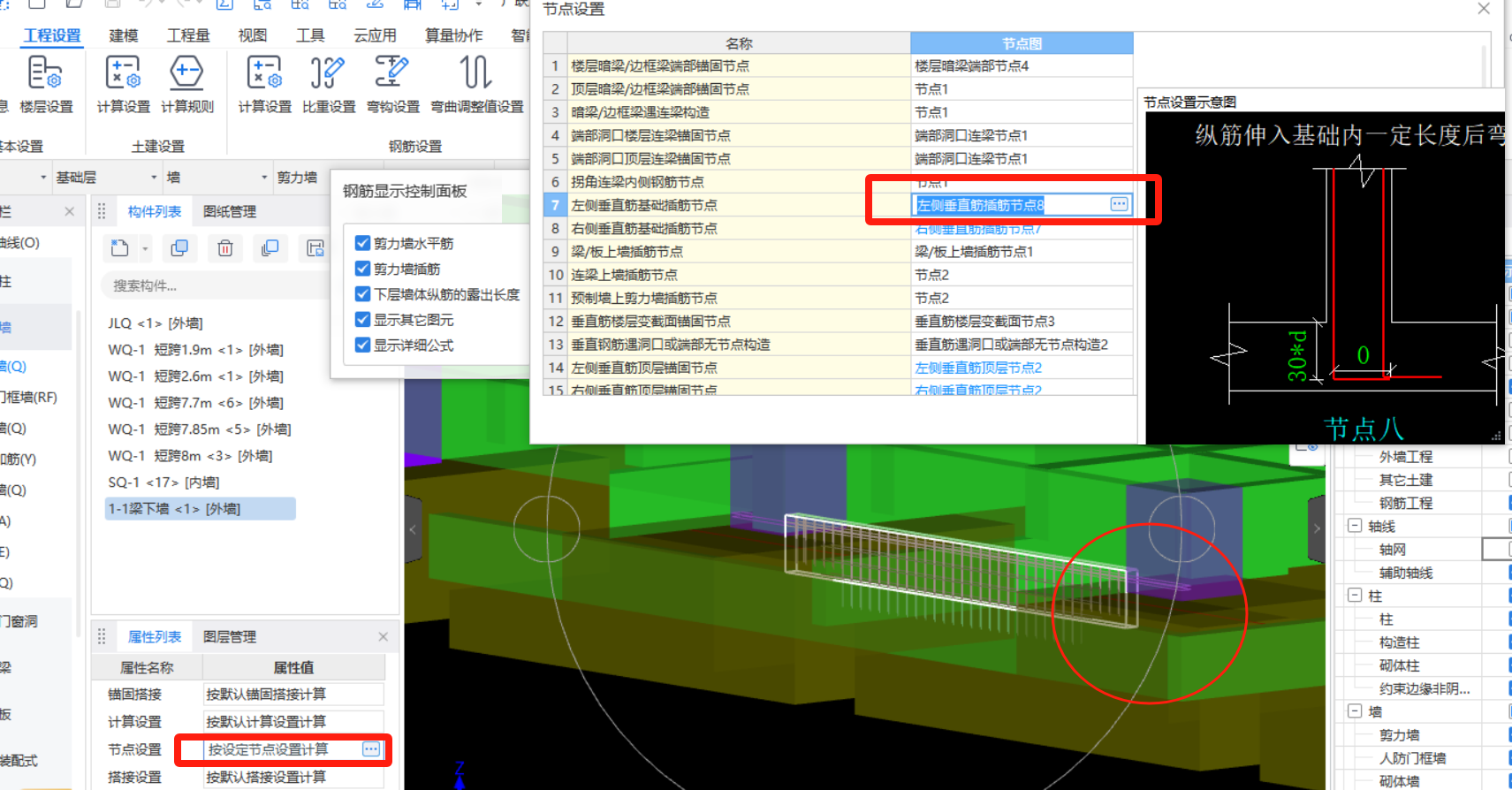Screen dimensions: 1512x790
Task: Open 计算规则 in the ribbon
Action: coord(186,84)
